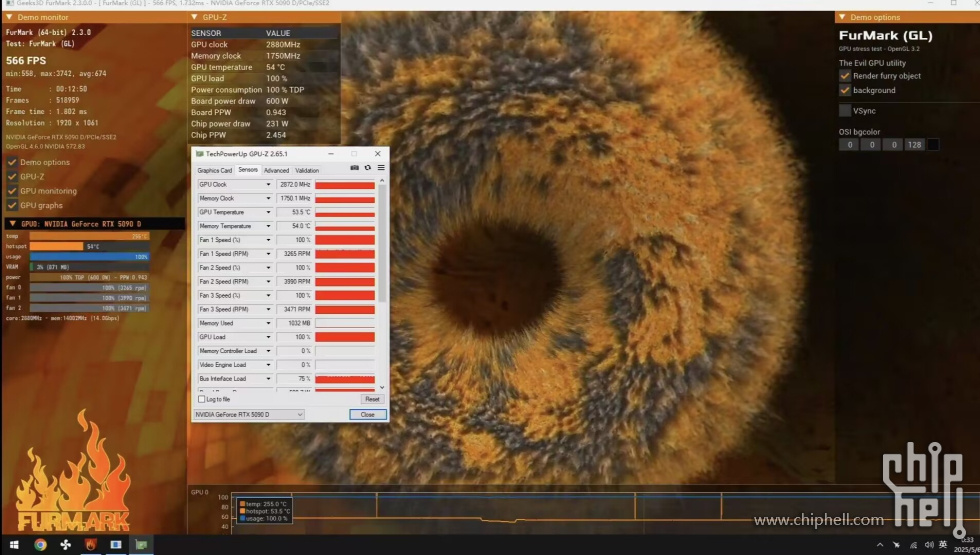This screenshot has height=555, width=980.
Task: Click the GPU Clock 2872.0 MHz value
Action: [x=294, y=184]
